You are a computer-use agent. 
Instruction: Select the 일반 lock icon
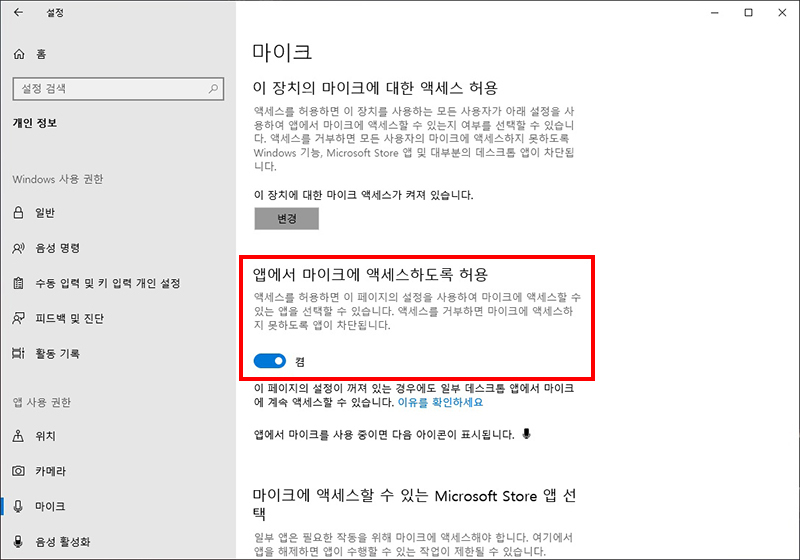(18, 213)
